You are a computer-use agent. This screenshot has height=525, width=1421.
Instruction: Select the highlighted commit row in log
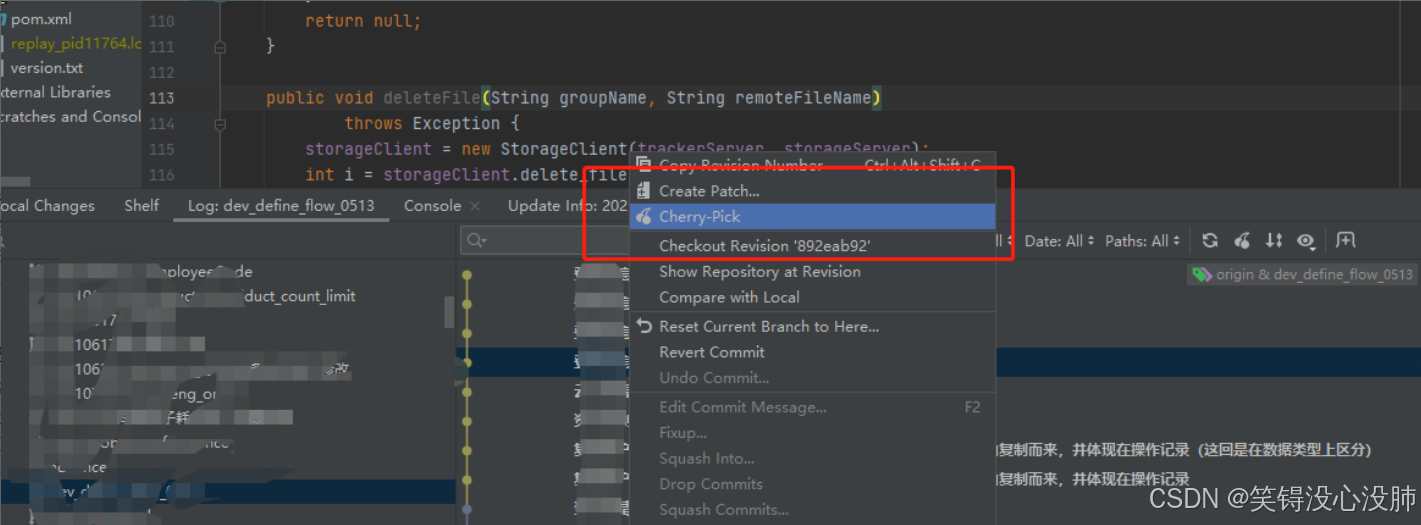pyautogui.click(x=940, y=362)
